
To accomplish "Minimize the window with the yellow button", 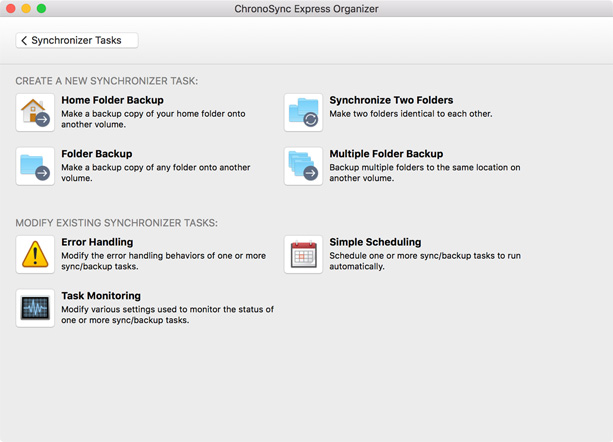I will (26, 9).
